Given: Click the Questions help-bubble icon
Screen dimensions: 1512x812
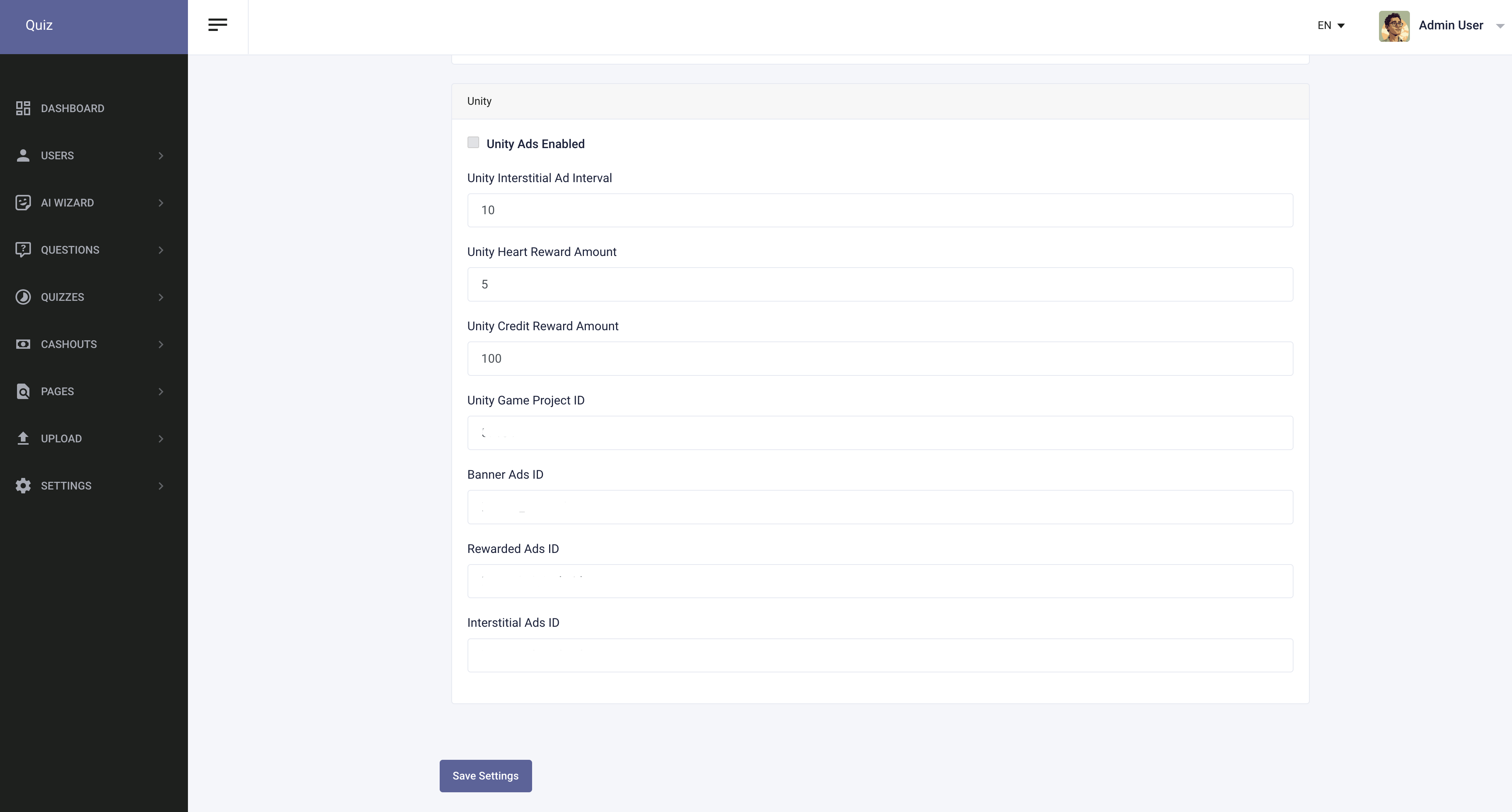Looking at the screenshot, I should pos(23,250).
